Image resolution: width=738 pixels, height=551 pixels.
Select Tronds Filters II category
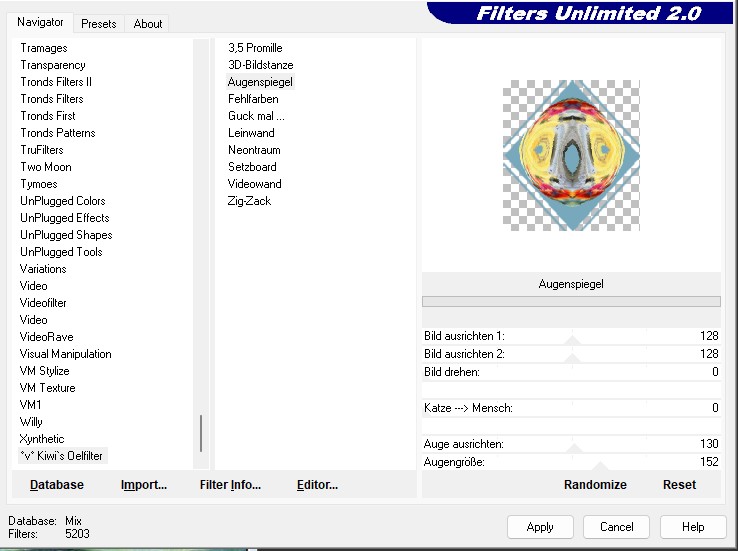(x=56, y=82)
